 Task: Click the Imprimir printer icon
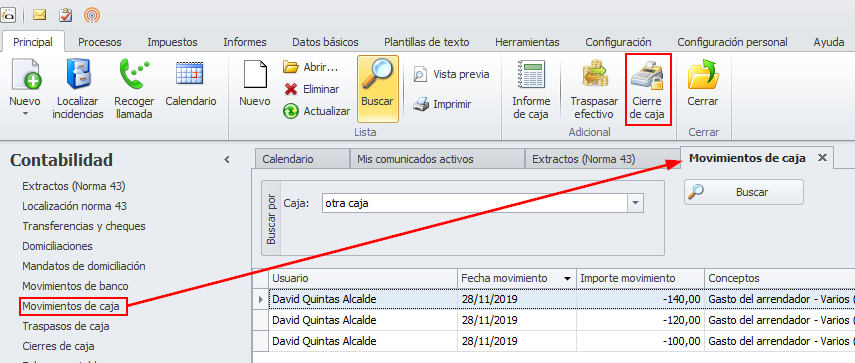(x=420, y=104)
